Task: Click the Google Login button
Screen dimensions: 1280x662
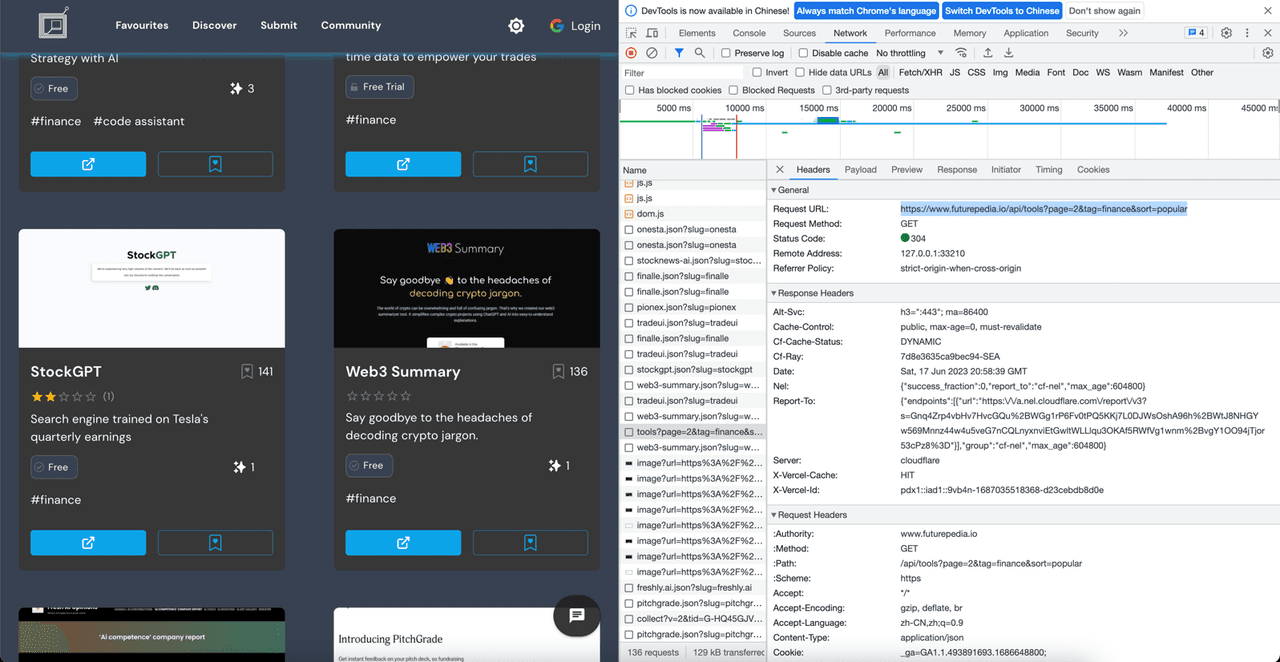Action: click(575, 25)
